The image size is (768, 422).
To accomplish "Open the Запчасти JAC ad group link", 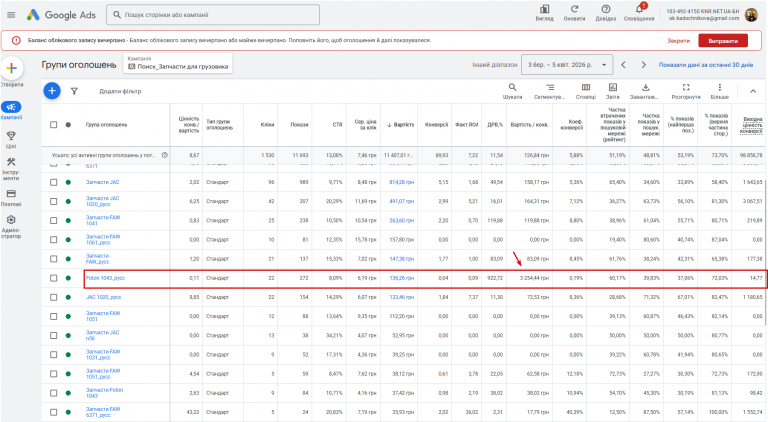I will pyautogui.click(x=100, y=182).
